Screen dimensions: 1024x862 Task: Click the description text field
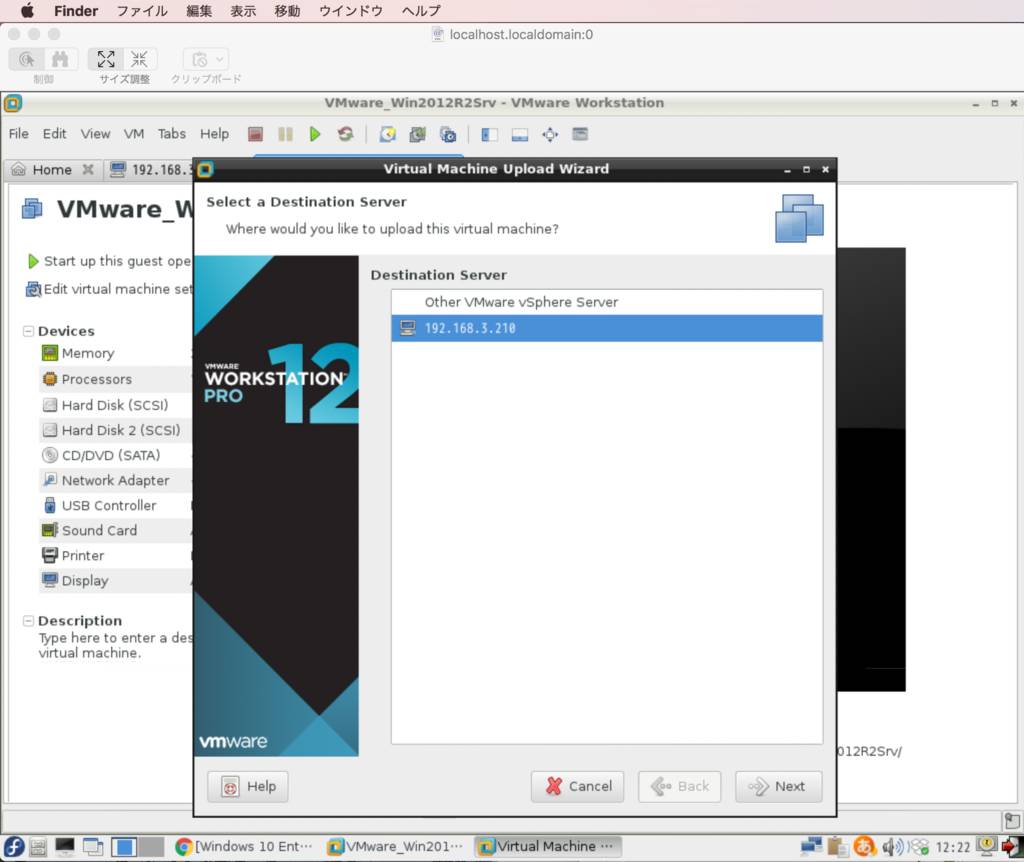click(x=115, y=645)
